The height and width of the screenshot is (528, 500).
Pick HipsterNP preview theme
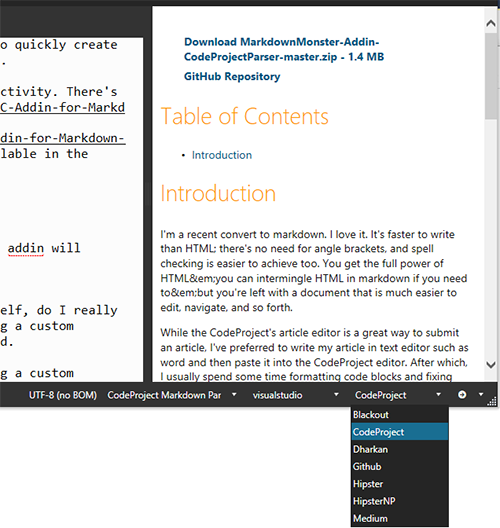[400, 501]
